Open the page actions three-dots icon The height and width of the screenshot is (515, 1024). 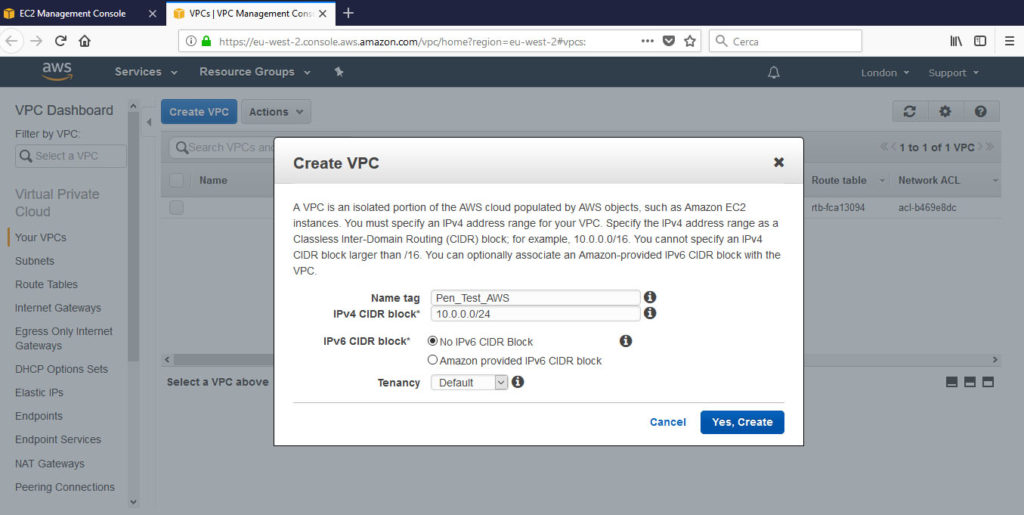[x=647, y=41]
